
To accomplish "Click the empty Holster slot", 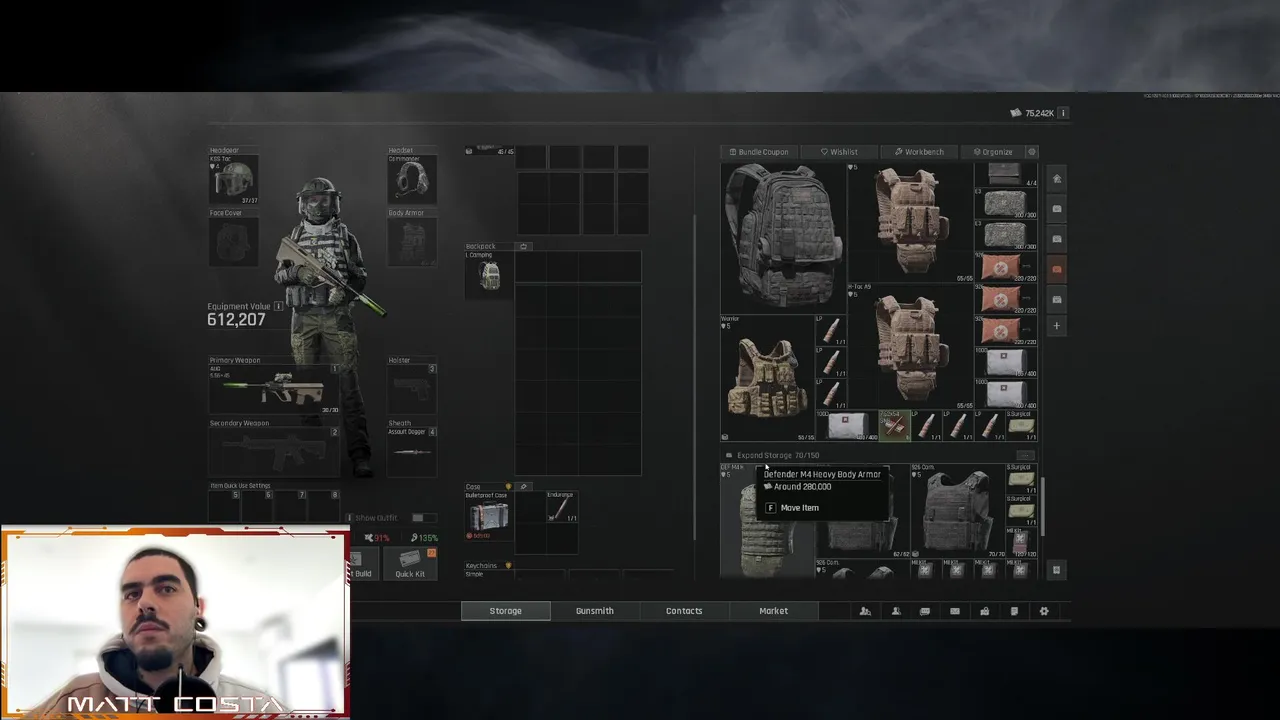I will [x=411, y=390].
